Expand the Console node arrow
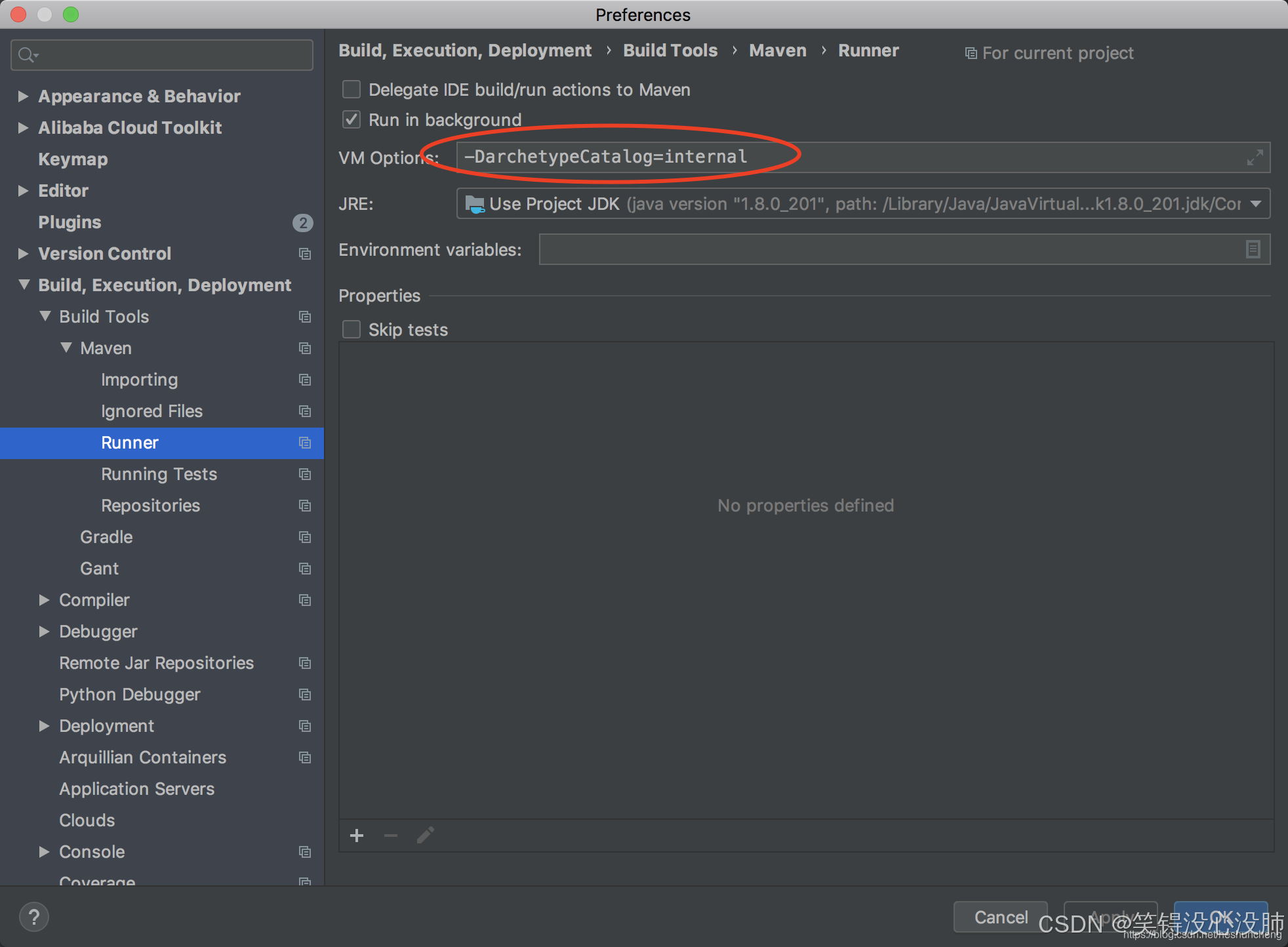 point(45,852)
